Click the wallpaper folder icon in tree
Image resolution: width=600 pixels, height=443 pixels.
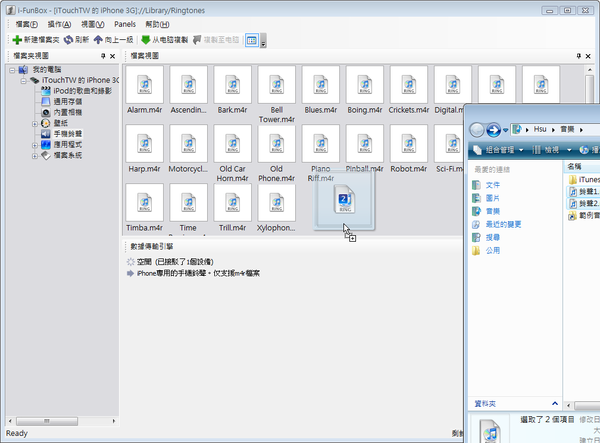point(46,123)
